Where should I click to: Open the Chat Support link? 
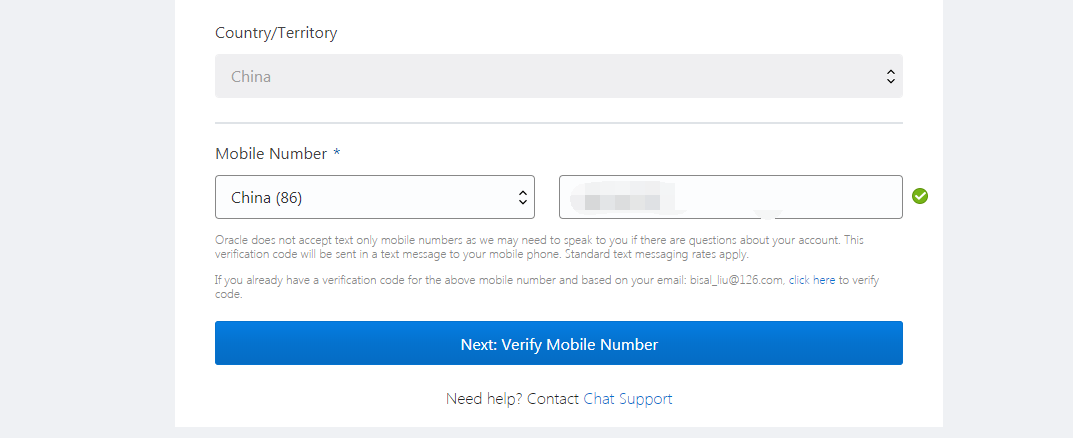628,399
